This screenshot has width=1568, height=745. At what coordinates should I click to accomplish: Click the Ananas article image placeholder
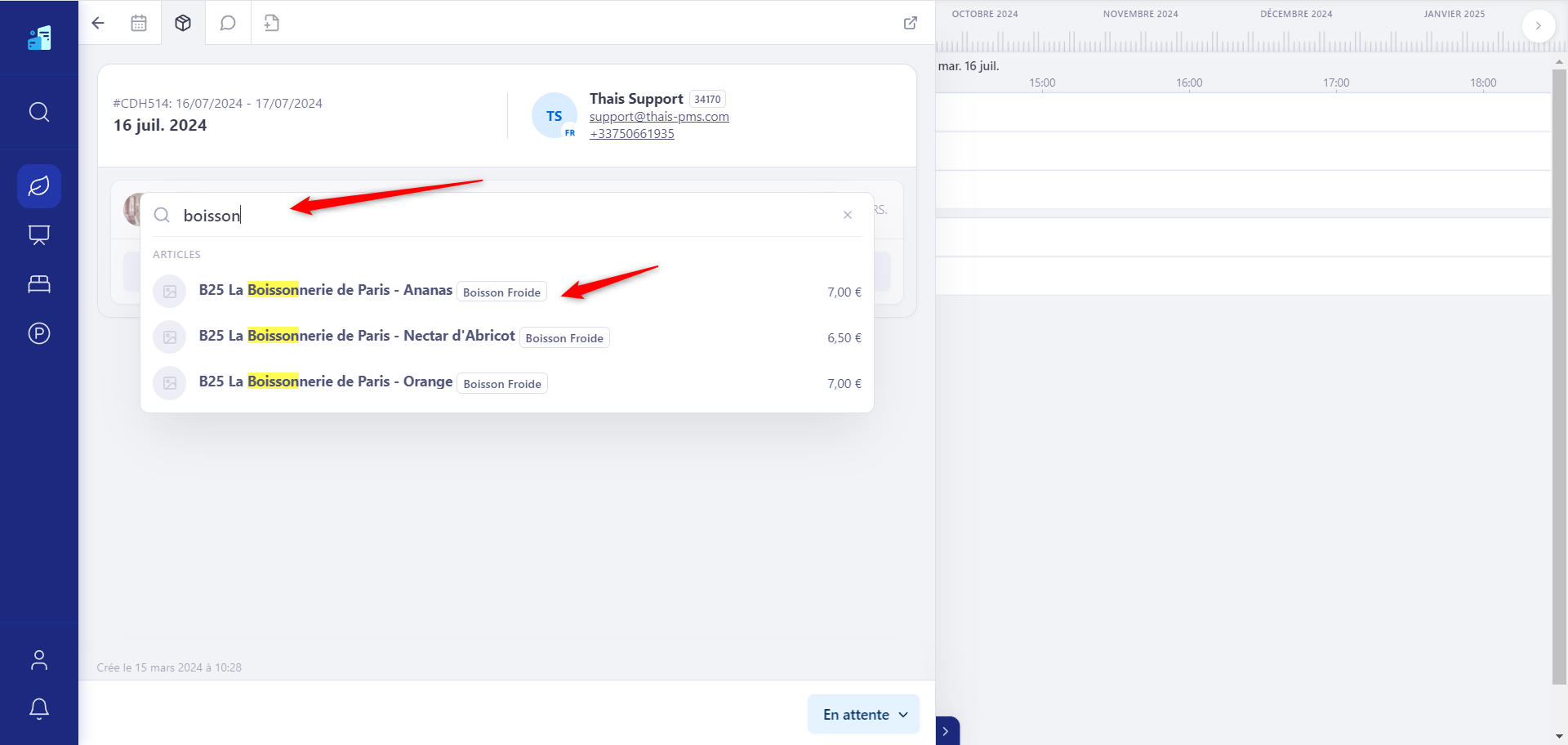tap(170, 292)
